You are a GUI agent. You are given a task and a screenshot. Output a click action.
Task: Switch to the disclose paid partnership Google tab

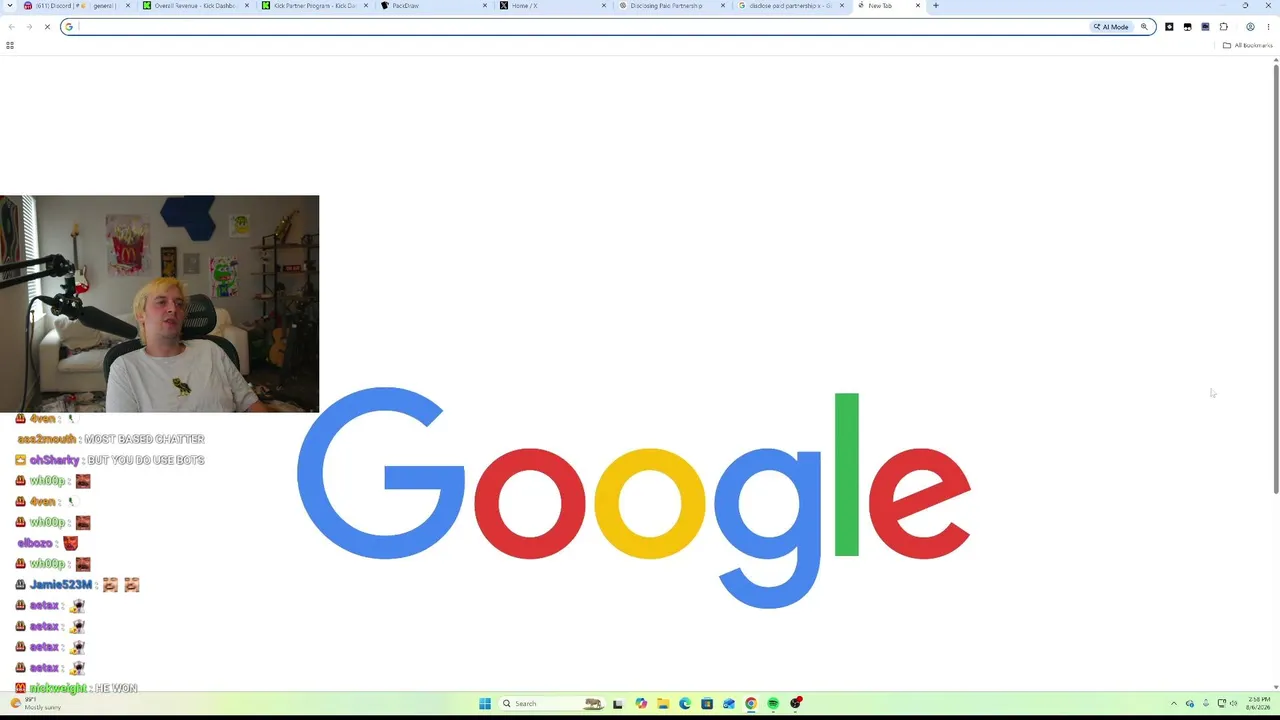tap(792, 6)
